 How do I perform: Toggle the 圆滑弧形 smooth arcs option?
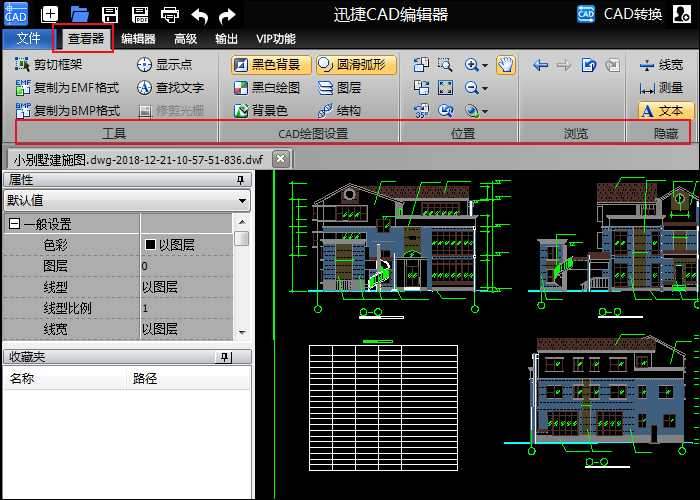point(356,65)
